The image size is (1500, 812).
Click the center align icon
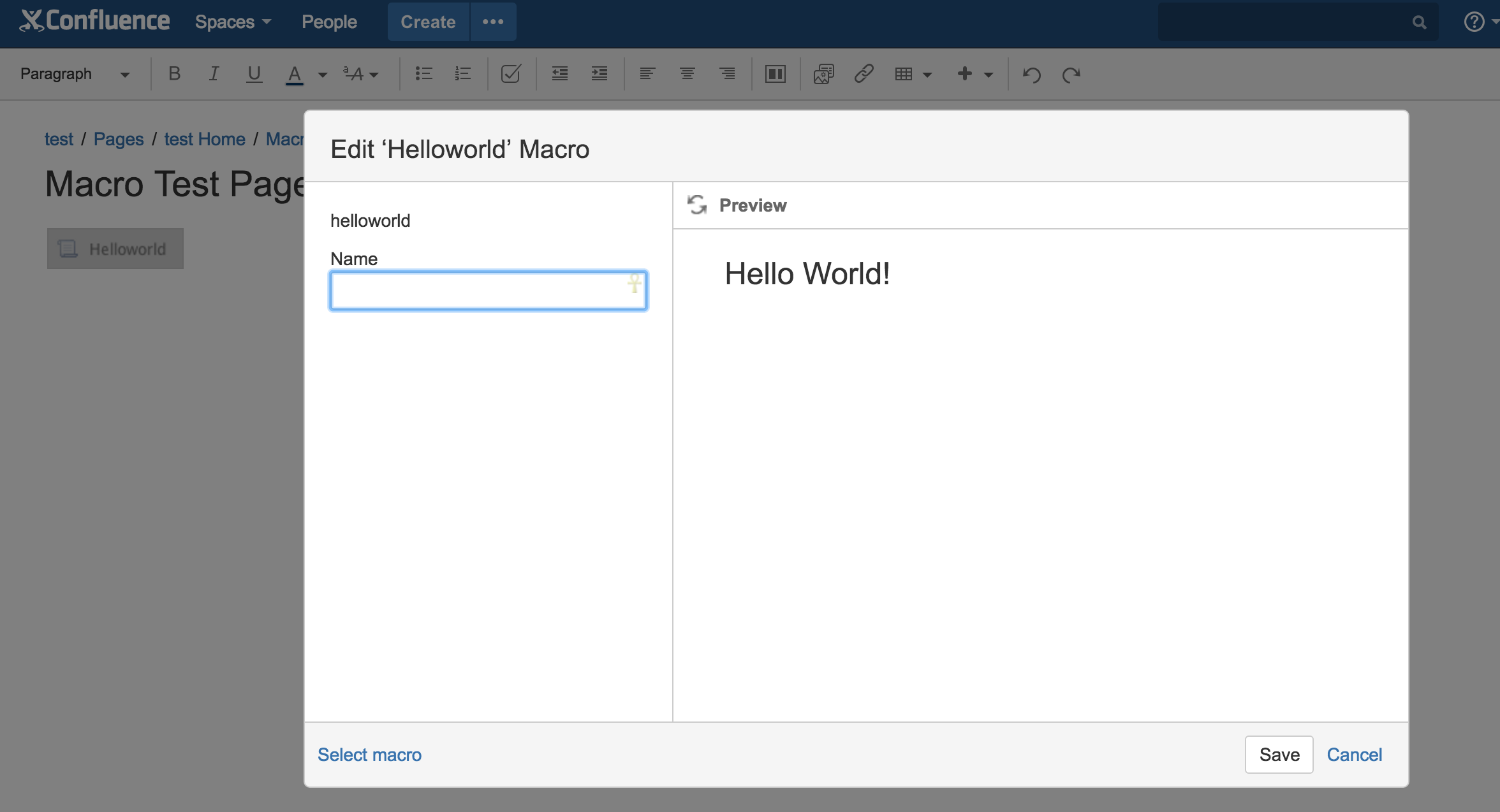pos(687,74)
